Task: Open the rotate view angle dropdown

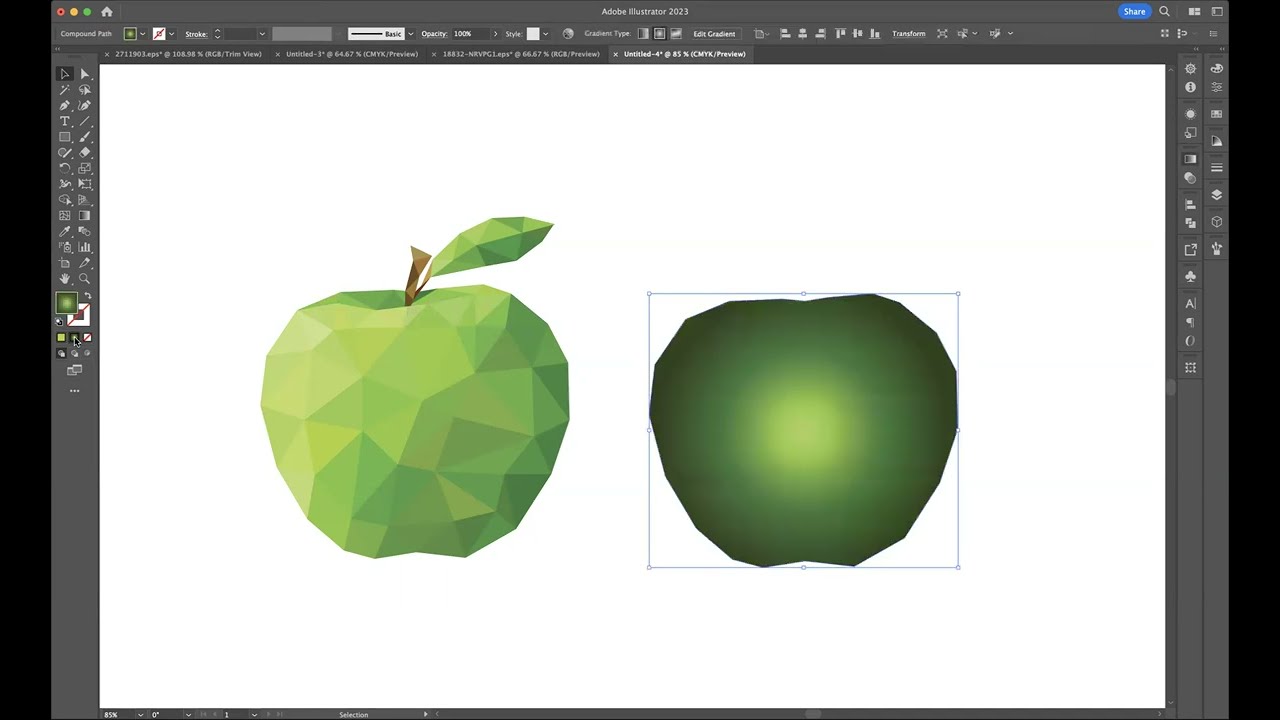Action: coord(188,714)
